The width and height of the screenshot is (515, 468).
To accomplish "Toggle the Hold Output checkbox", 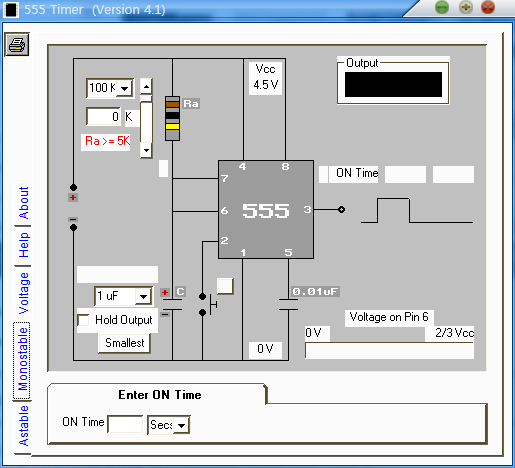I will point(83,320).
